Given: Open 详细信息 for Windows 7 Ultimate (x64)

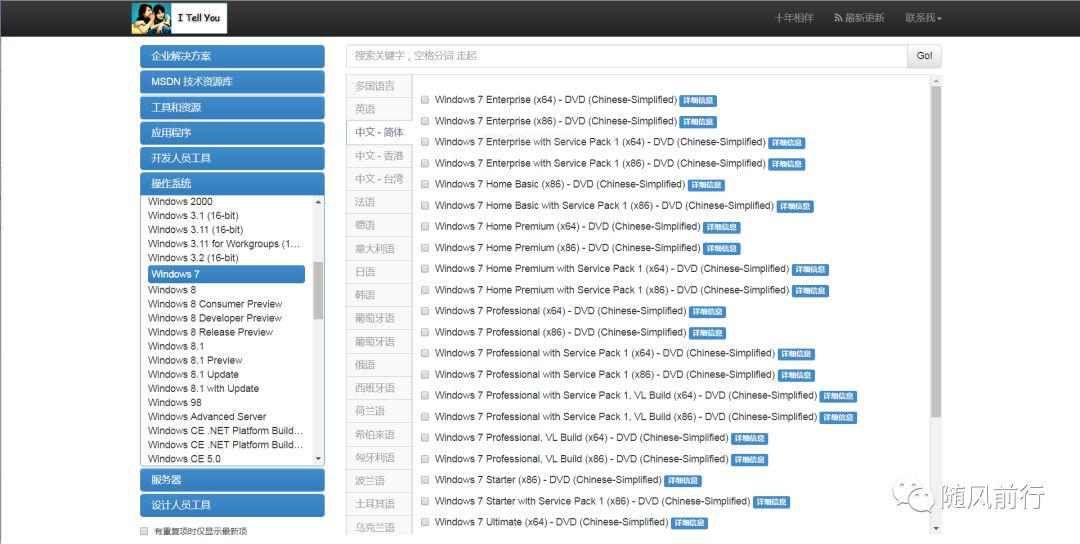Looking at the screenshot, I should pos(689,523).
